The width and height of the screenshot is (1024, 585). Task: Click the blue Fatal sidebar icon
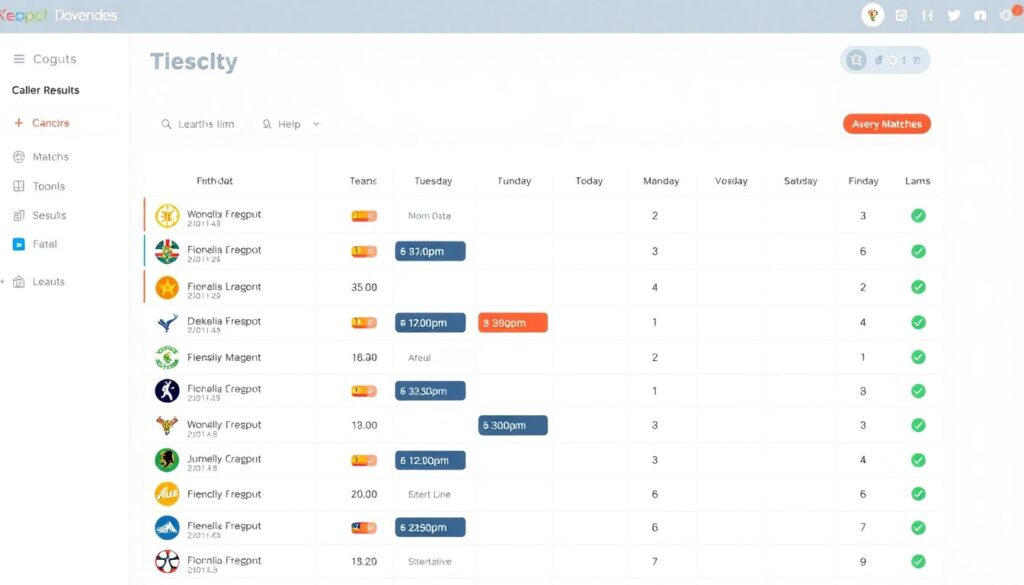point(19,244)
